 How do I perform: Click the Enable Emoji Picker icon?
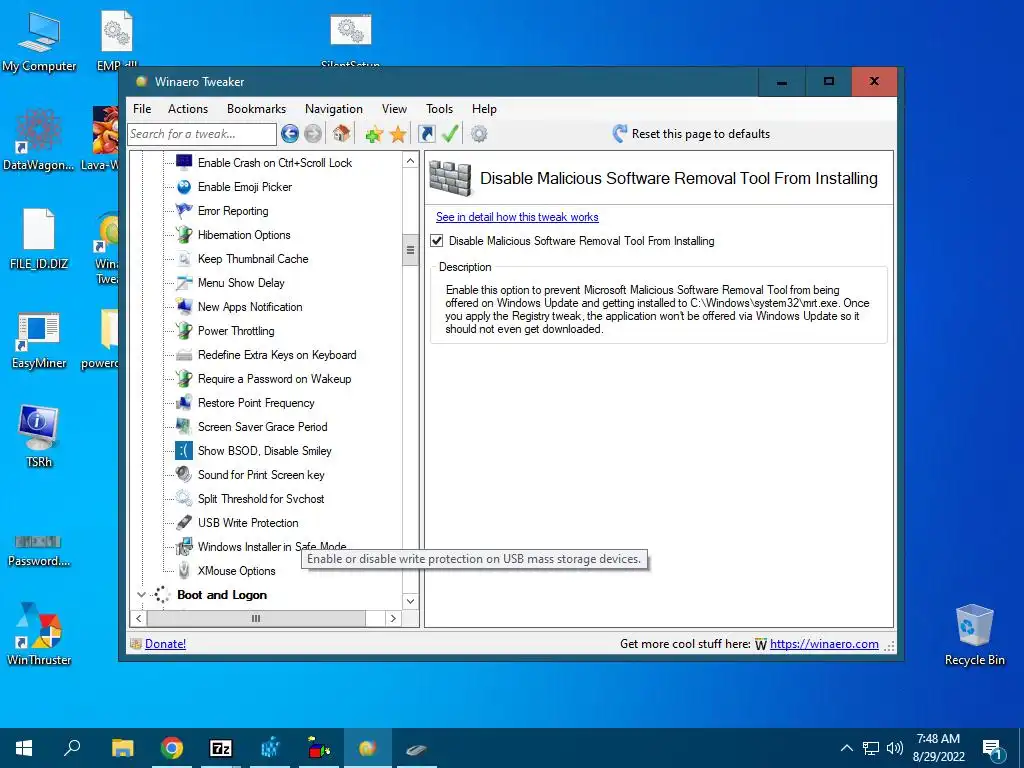tap(184, 186)
